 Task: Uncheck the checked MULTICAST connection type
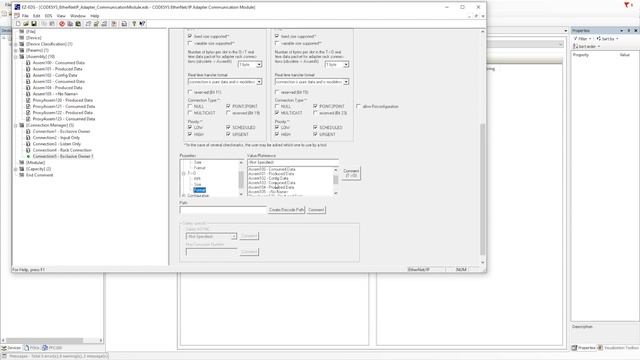tap(277, 113)
